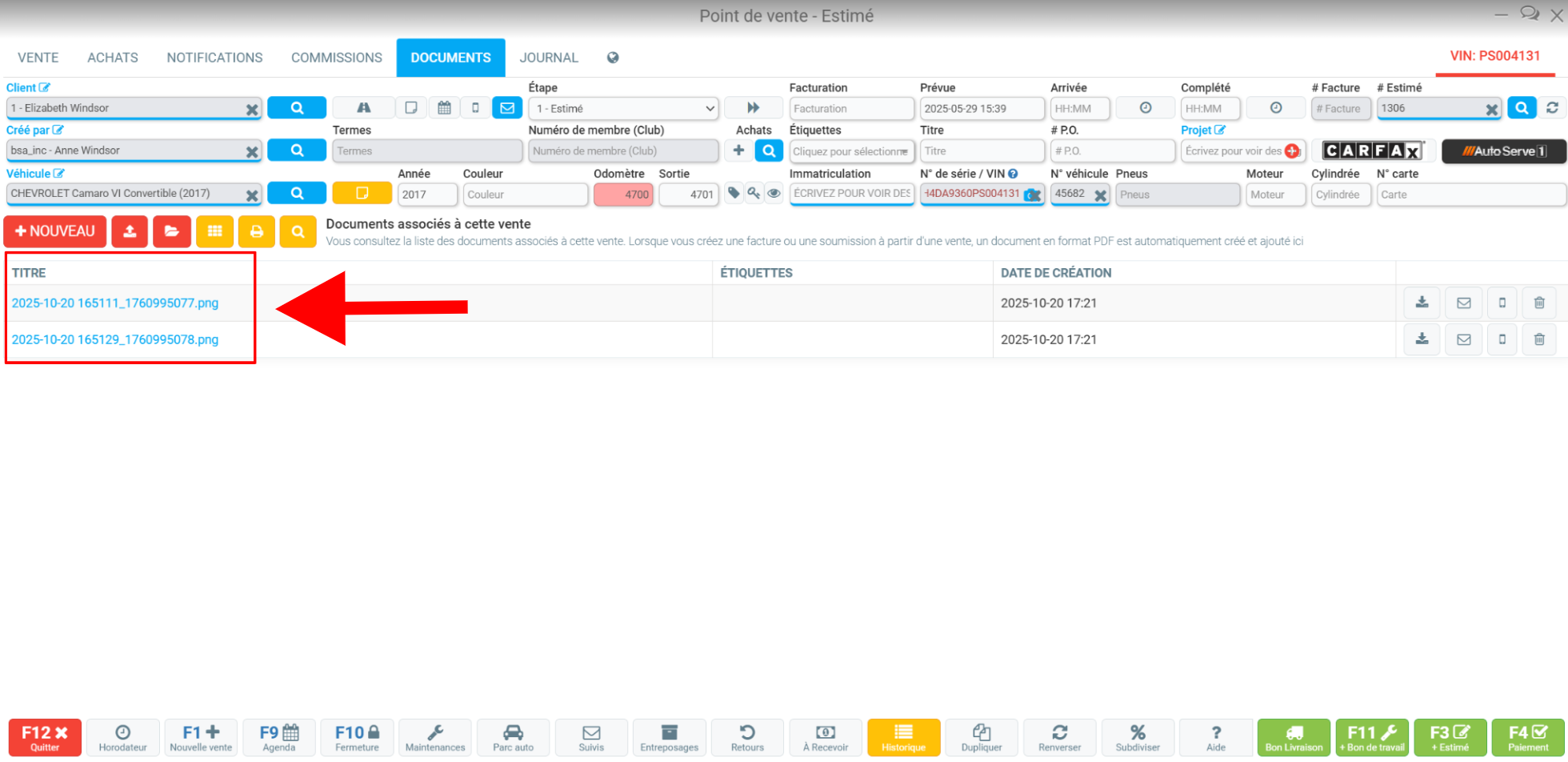
Task: Toggle the eye icon beside Sortie field
Action: [x=774, y=193]
